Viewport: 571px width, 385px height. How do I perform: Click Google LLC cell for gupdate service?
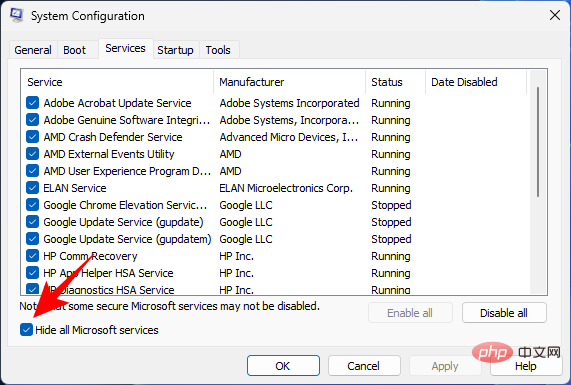pos(246,222)
